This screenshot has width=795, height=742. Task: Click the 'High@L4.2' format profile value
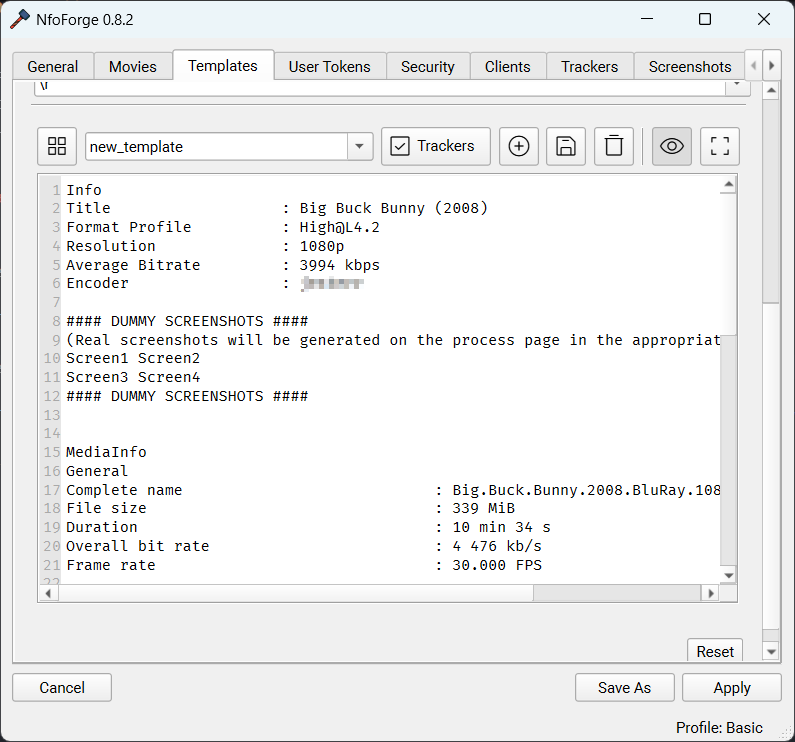click(339, 227)
